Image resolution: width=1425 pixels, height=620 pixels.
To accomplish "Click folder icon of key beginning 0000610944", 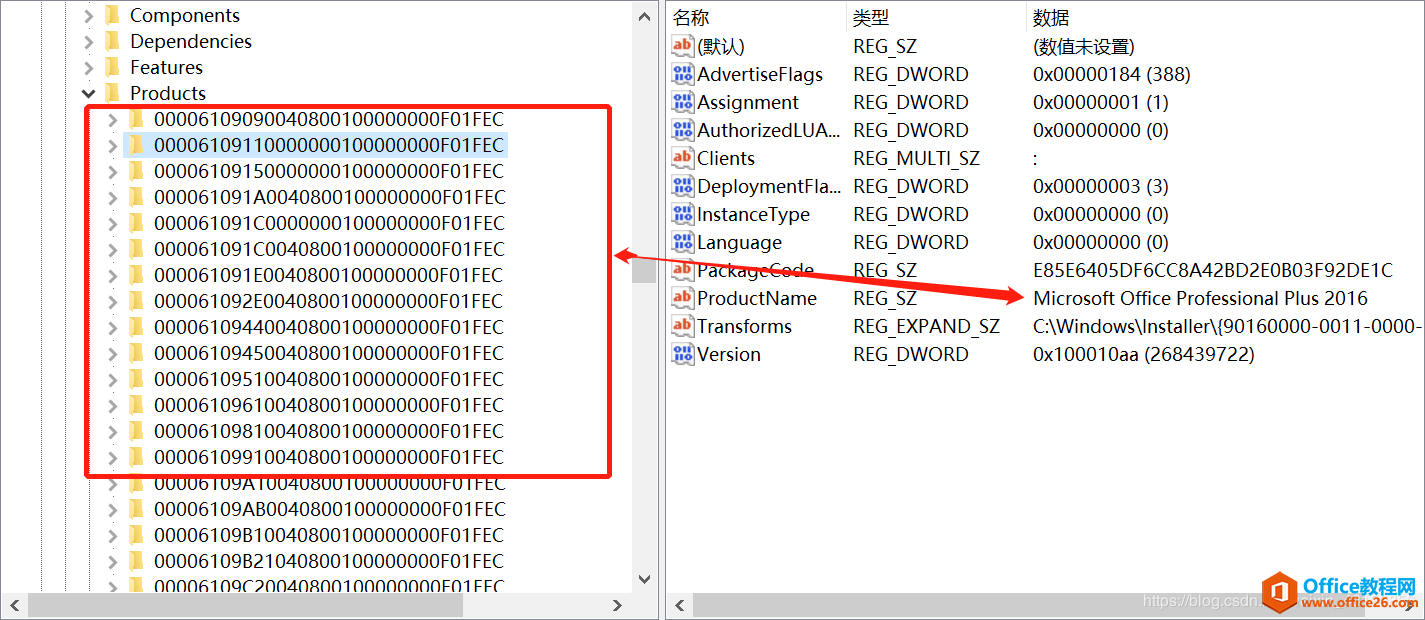I will [x=137, y=327].
